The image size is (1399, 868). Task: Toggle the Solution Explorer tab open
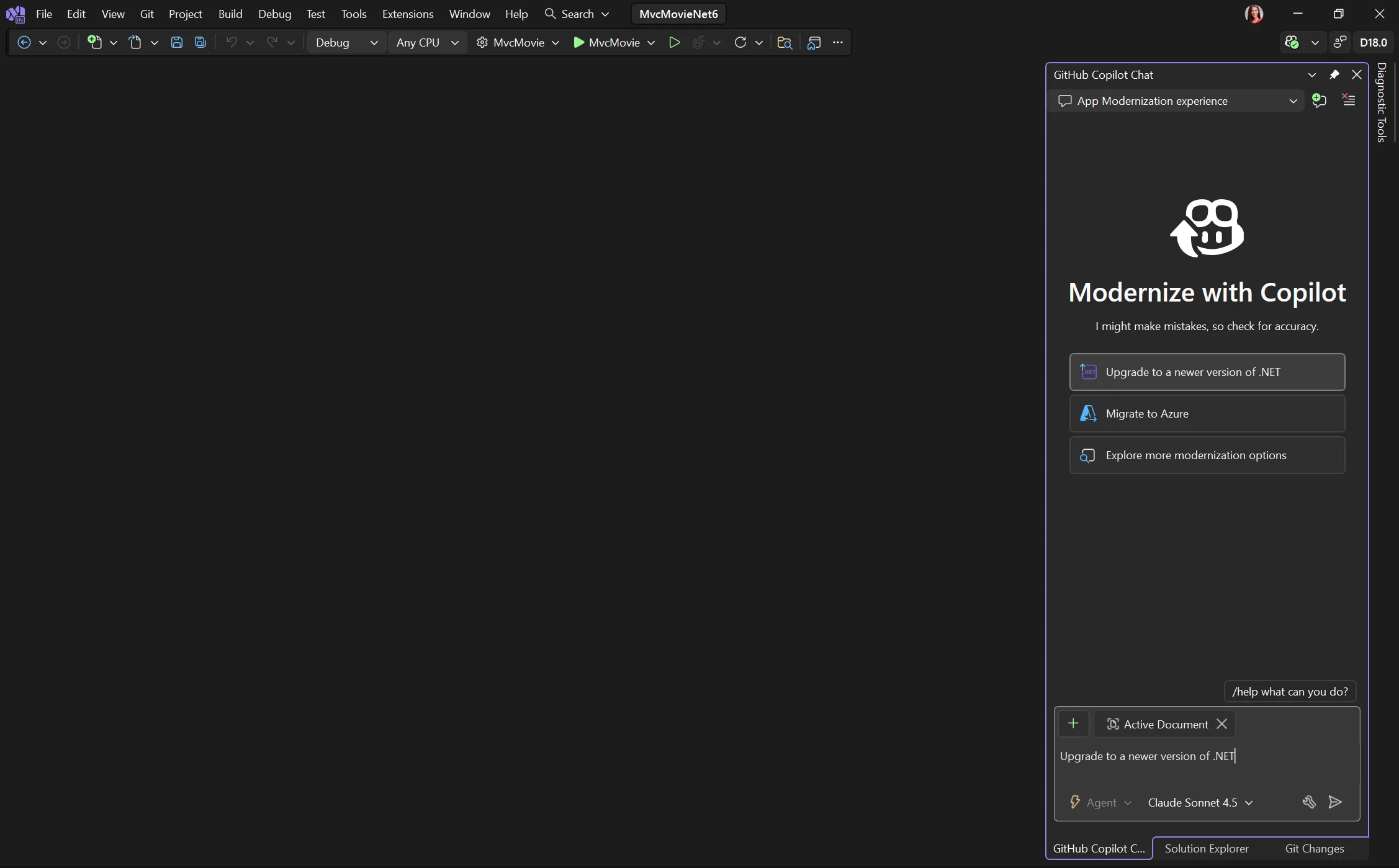point(1206,848)
